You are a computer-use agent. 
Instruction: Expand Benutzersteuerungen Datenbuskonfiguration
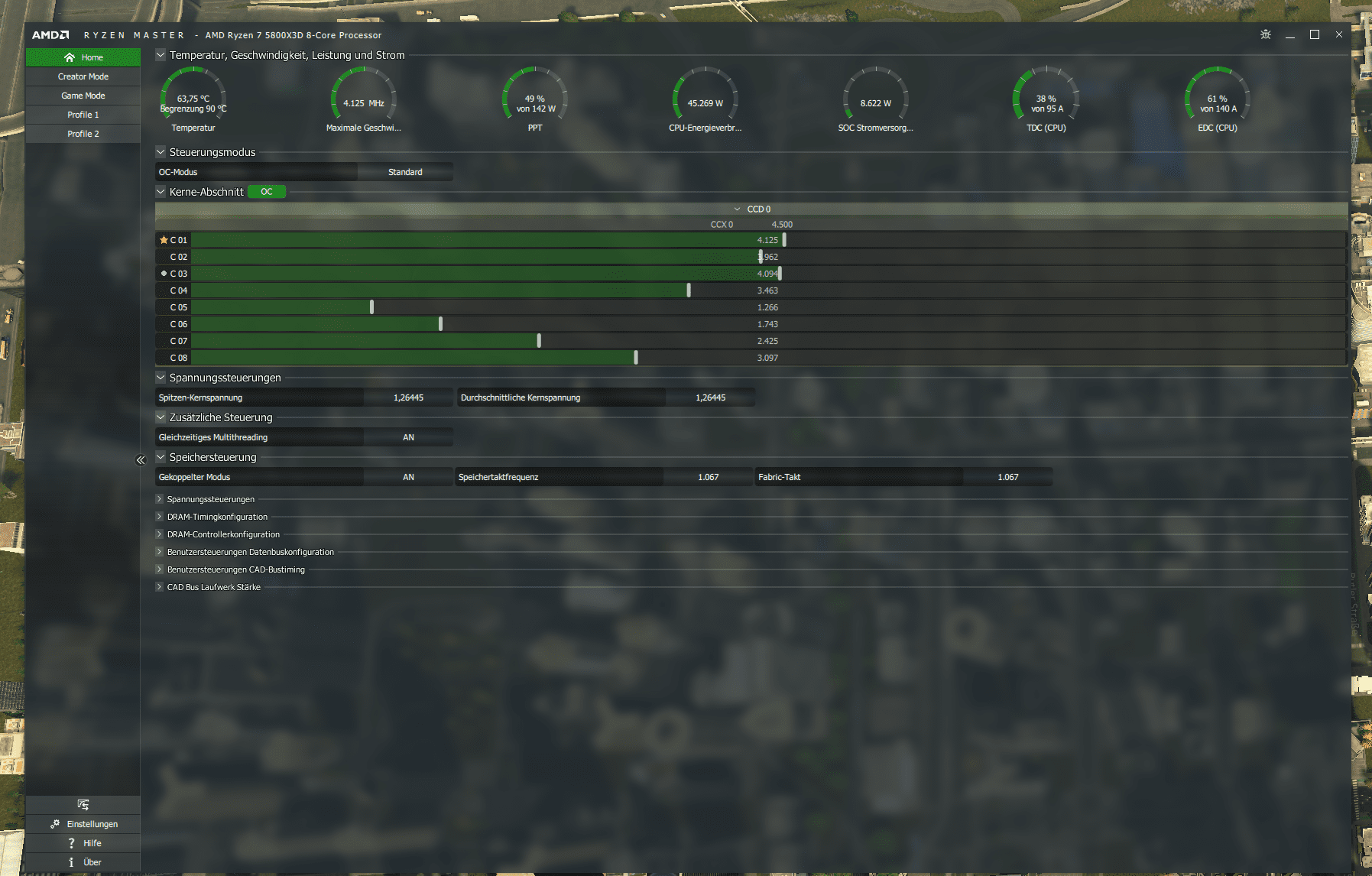159,552
